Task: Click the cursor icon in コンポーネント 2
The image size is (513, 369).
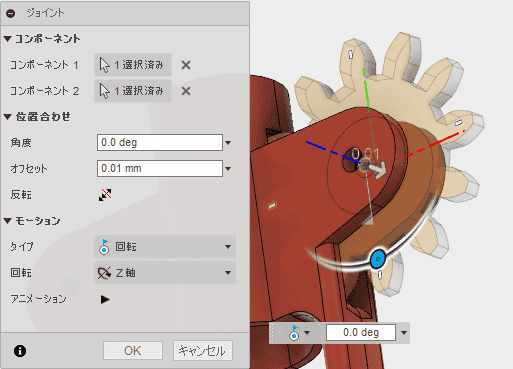Action: (x=104, y=91)
